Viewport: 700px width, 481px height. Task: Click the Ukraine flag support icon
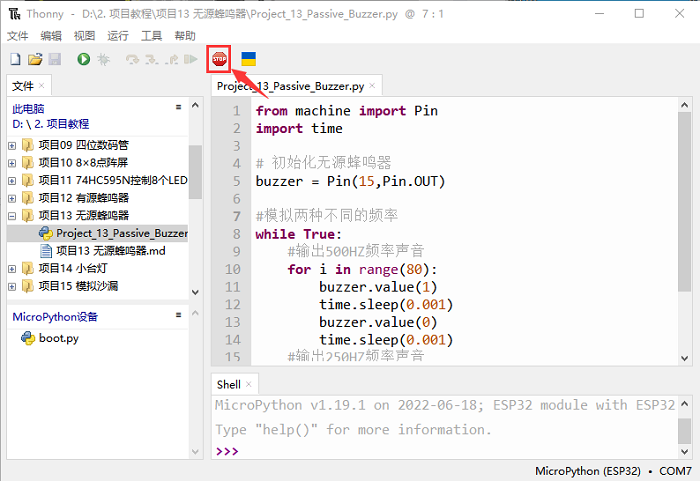coord(248,60)
